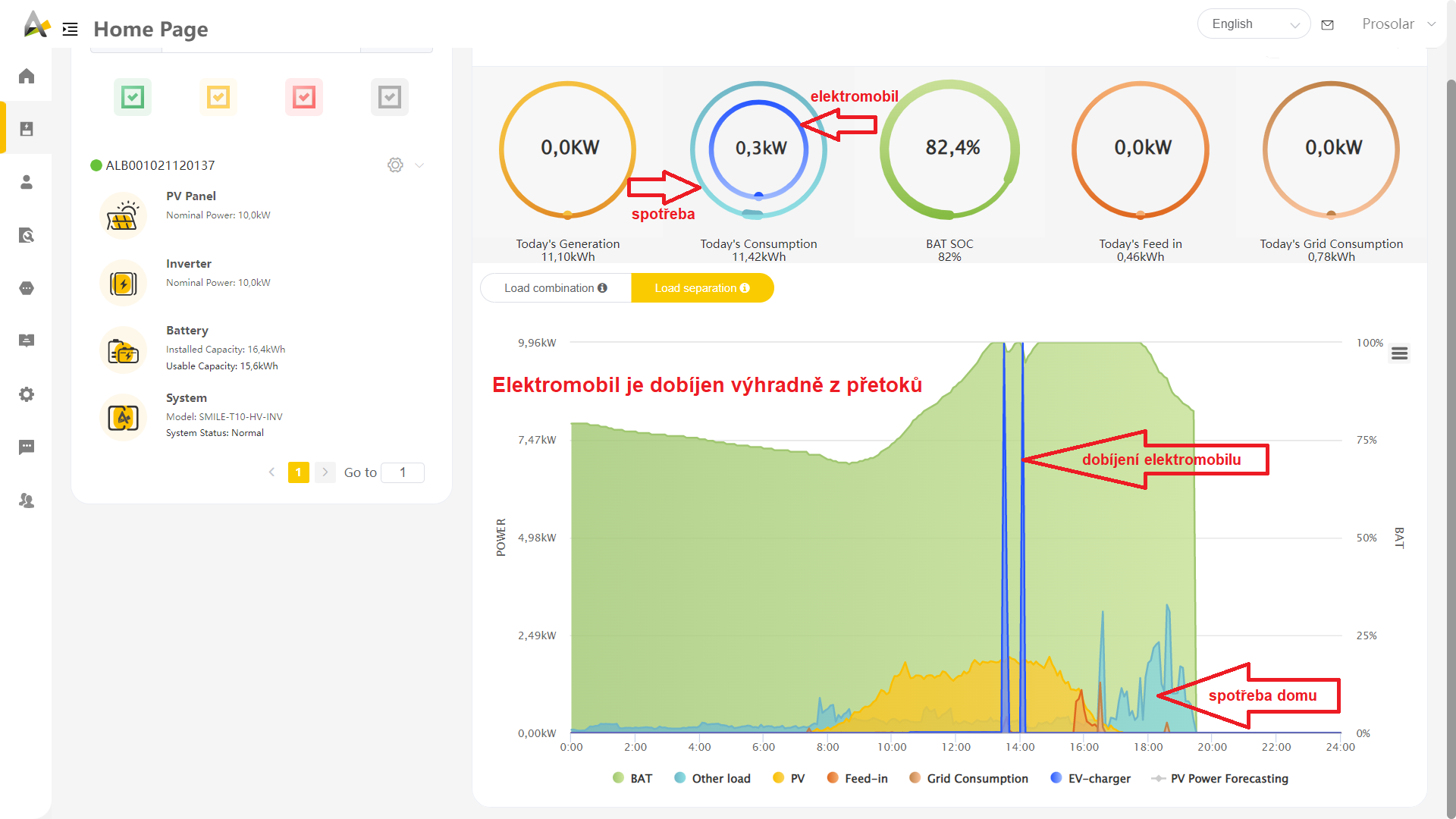This screenshot has height=819, width=1456.
Task: Expand device ALB001021120137 chevron
Action: pos(419,165)
